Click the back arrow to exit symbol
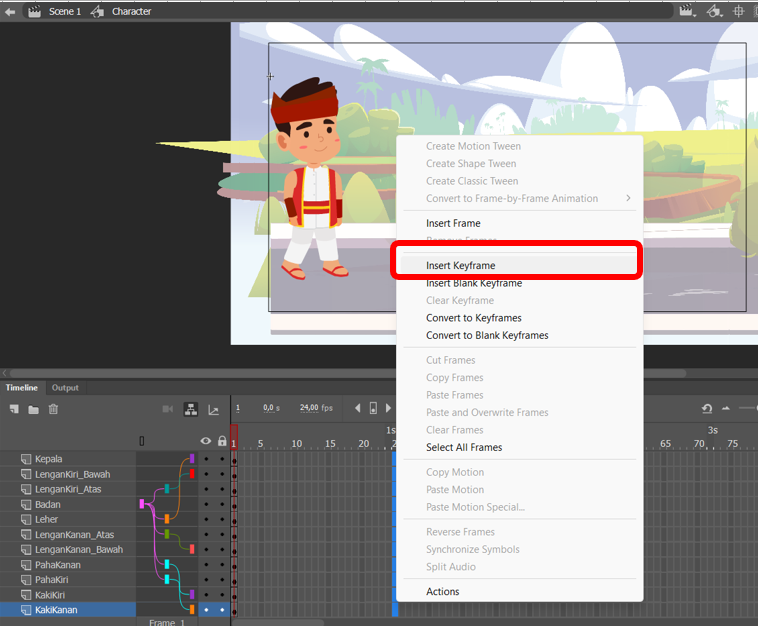758x626 pixels. (x=10, y=12)
